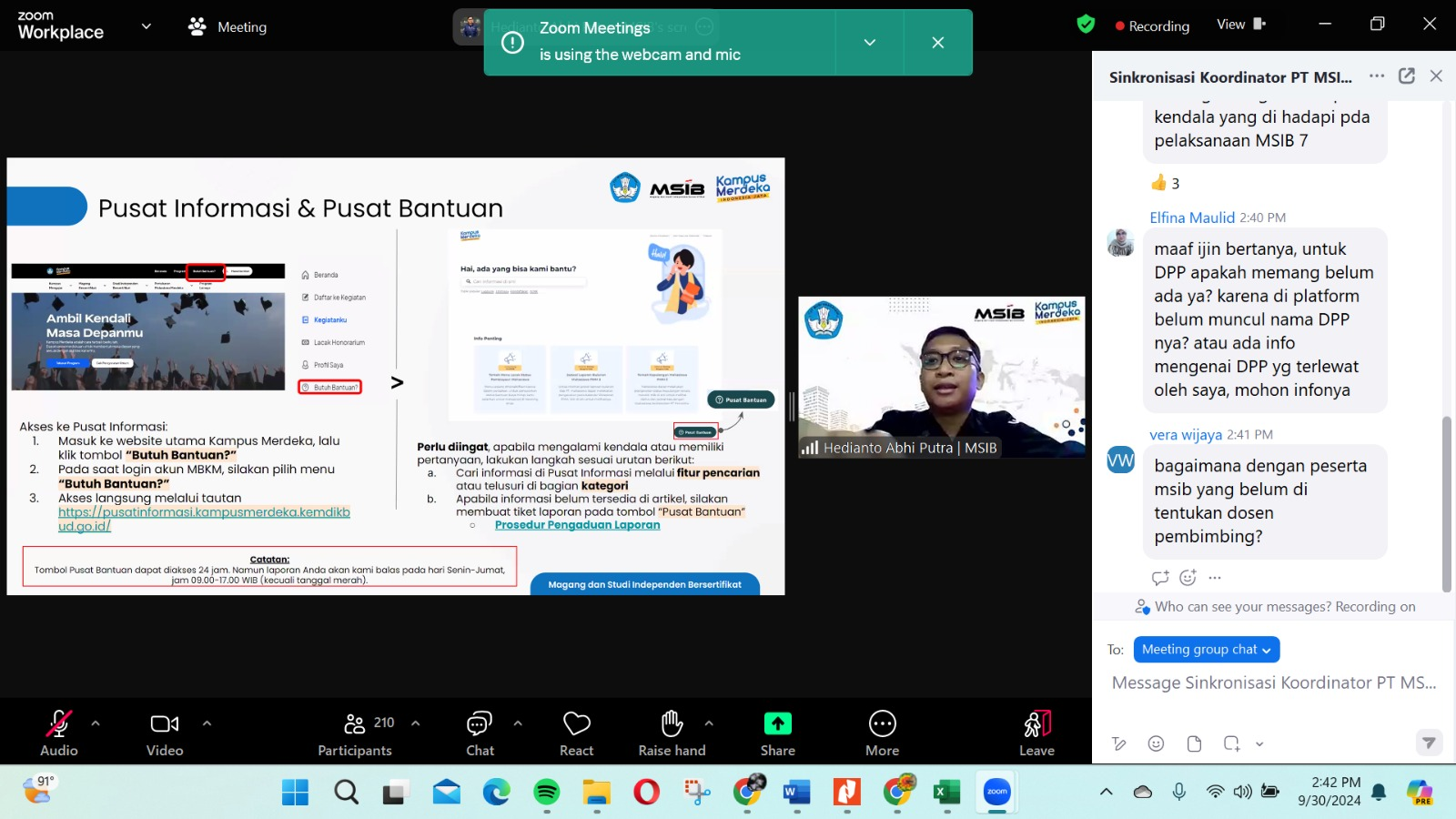Image resolution: width=1456 pixels, height=819 pixels.
Task: Open video options arrow next to Video
Action: 207,723
